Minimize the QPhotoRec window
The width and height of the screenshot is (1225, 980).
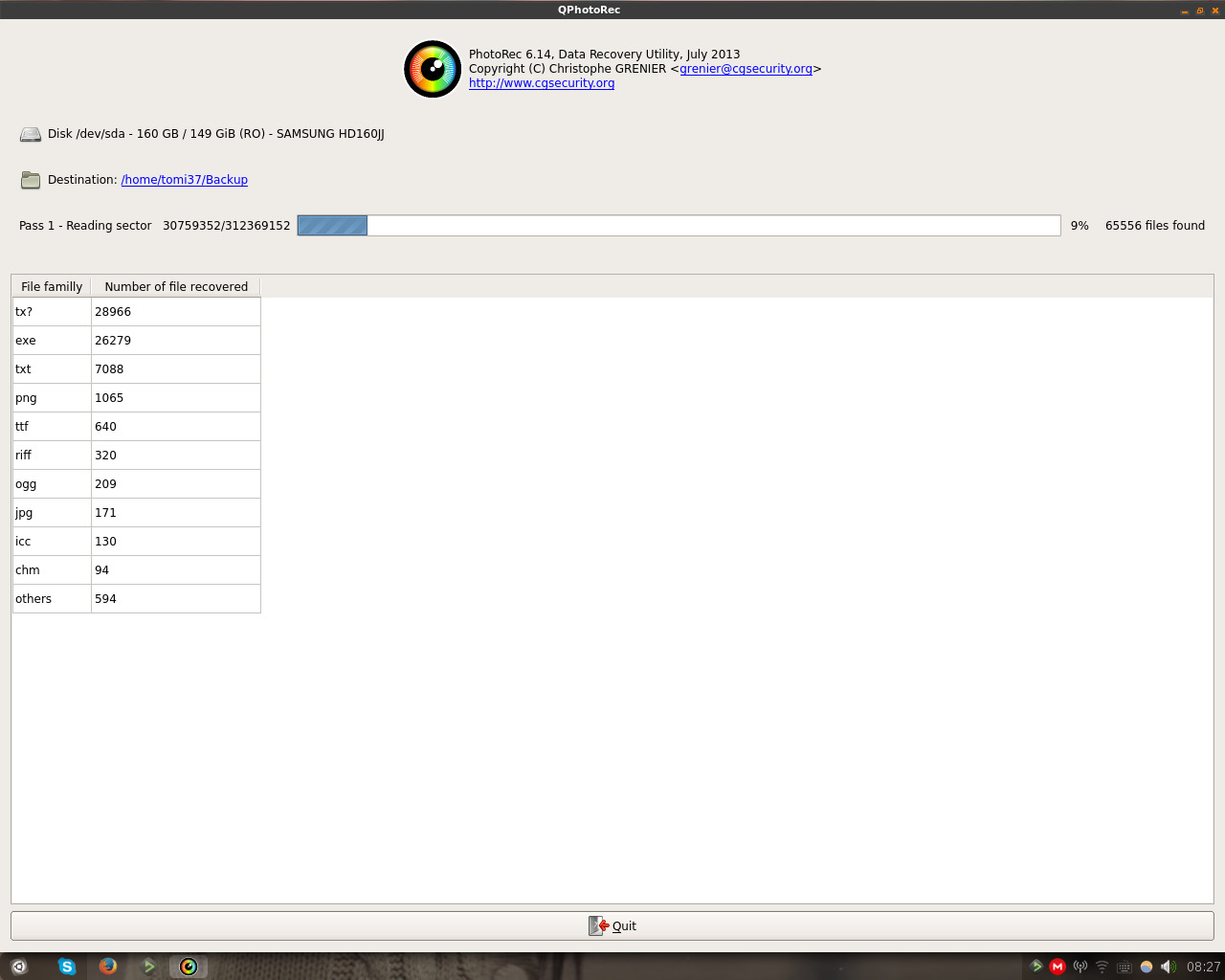click(x=1185, y=11)
